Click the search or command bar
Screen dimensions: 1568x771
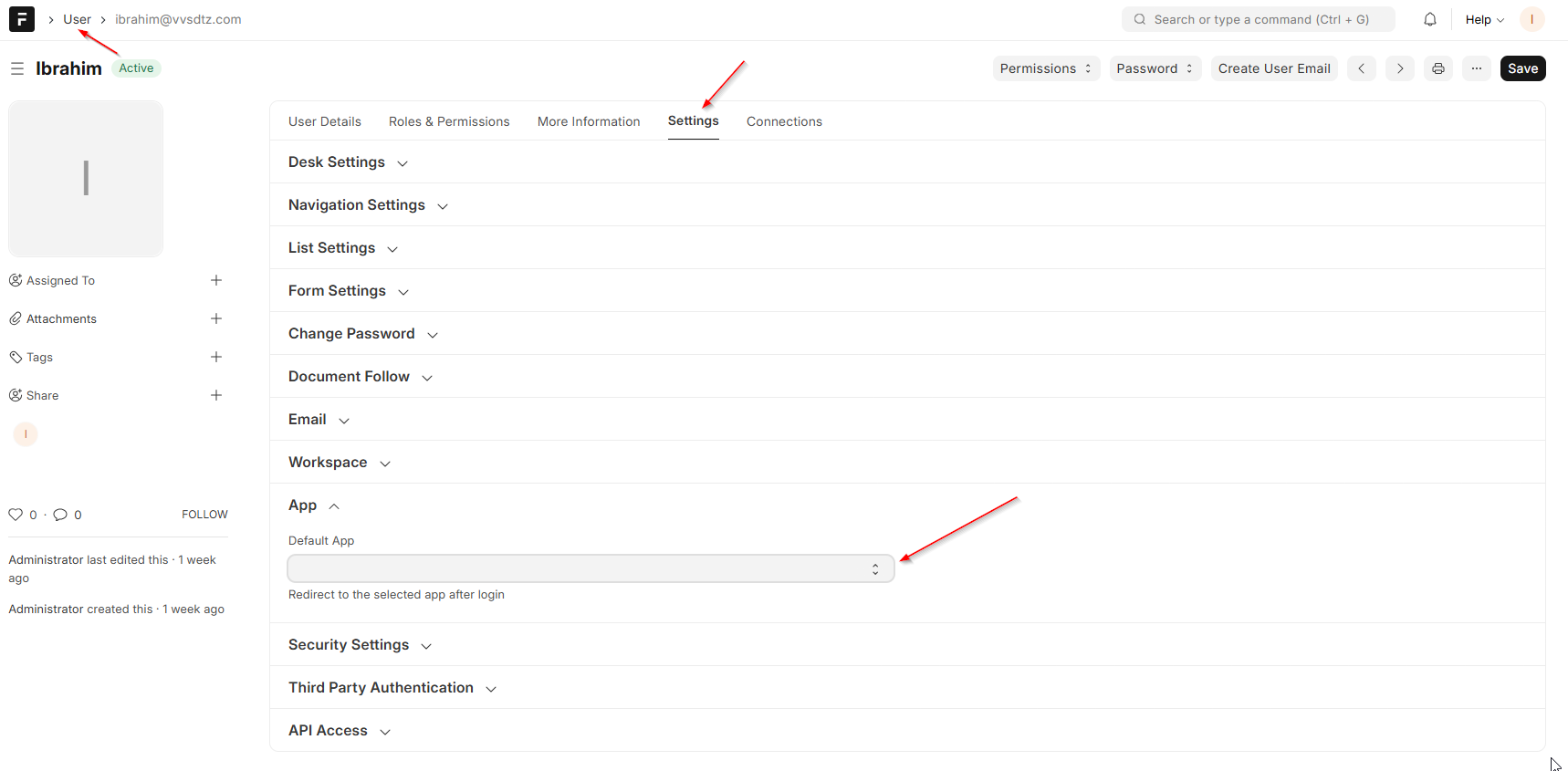1258,19
